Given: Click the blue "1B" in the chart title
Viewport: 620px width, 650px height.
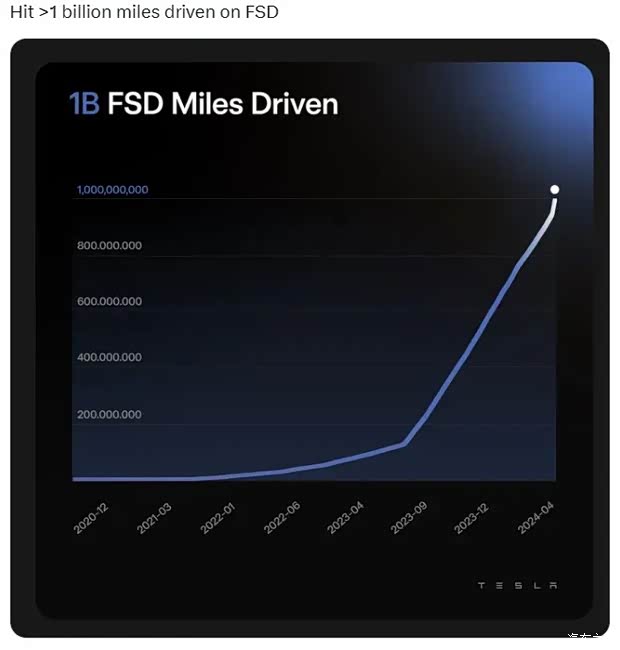Looking at the screenshot, I should (84, 104).
